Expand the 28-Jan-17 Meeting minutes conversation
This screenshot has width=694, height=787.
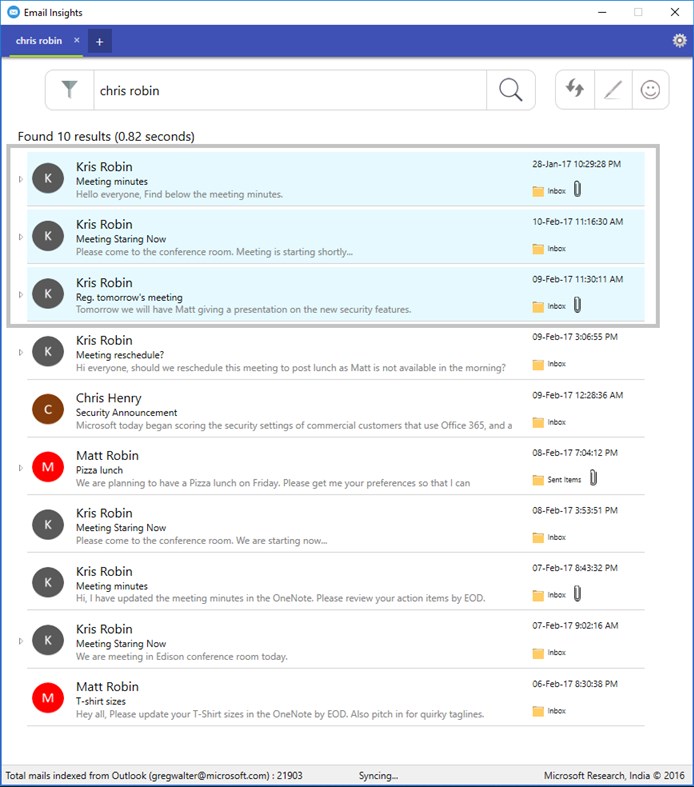tap(21, 179)
